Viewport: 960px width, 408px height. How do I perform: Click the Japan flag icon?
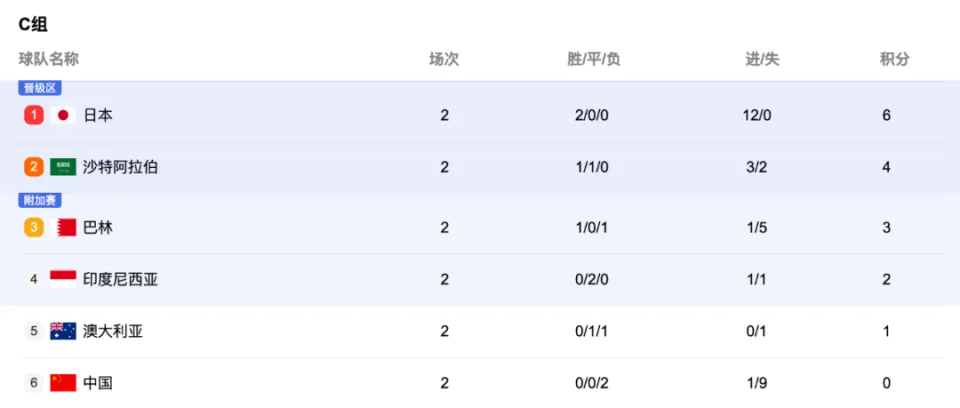(x=63, y=115)
